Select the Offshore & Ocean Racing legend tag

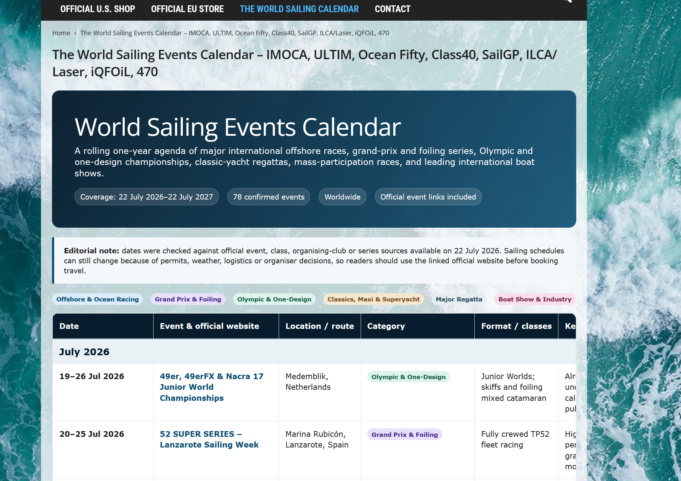click(97, 299)
